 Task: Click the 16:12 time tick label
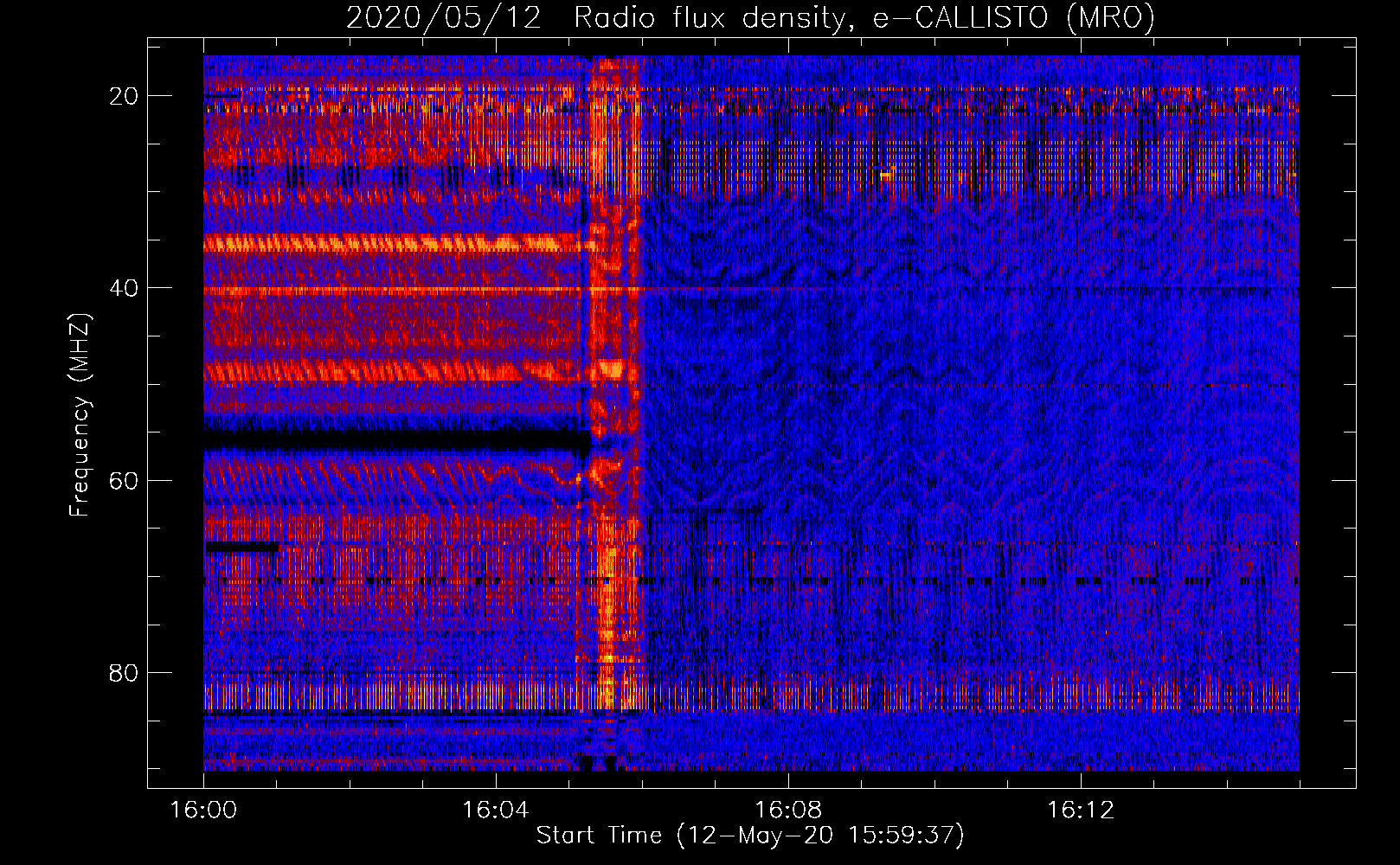pyautogui.click(x=1081, y=811)
